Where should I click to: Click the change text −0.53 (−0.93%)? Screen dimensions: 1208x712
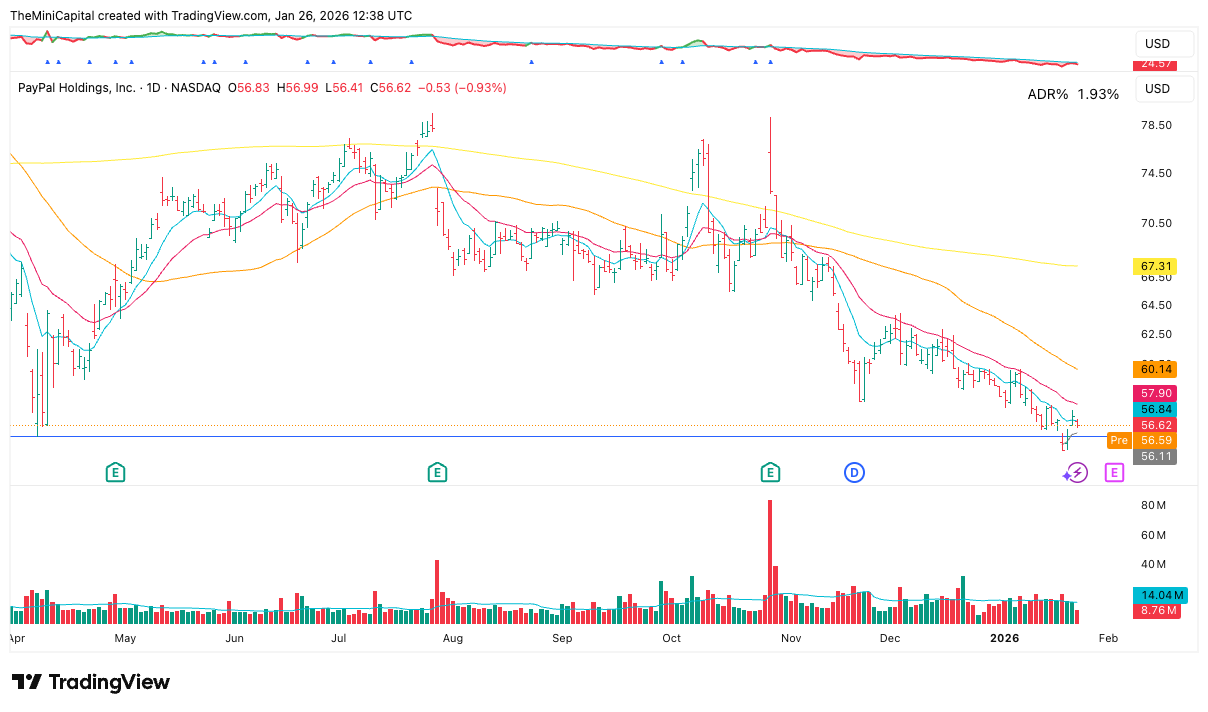coord(461,88)
